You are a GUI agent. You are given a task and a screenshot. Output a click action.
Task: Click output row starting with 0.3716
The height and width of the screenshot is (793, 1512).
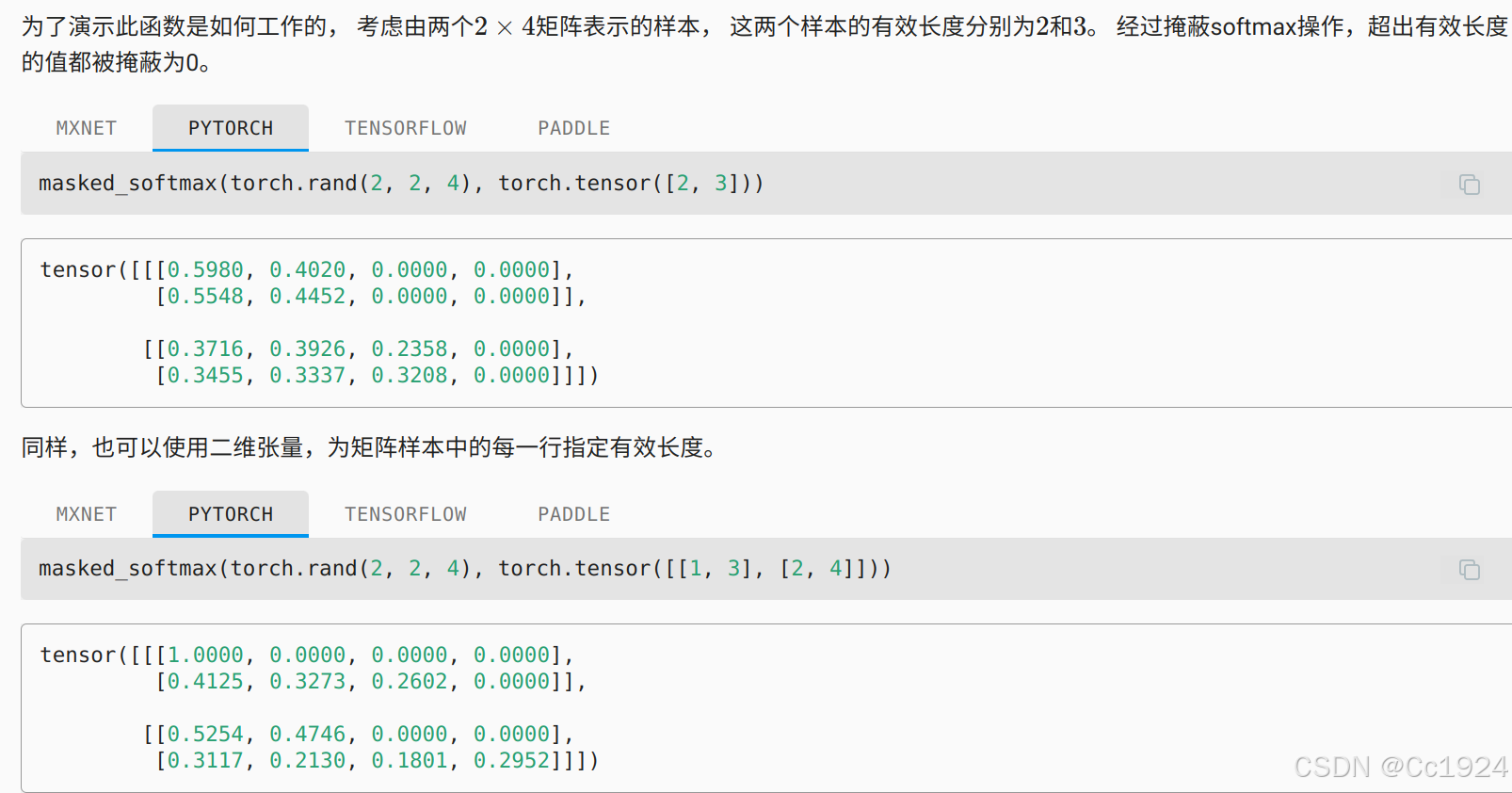click(x=358, y=349)
